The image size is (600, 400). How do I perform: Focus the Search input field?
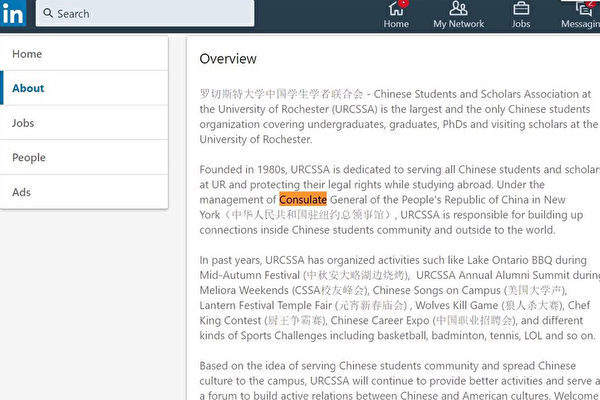coord(145,13)
